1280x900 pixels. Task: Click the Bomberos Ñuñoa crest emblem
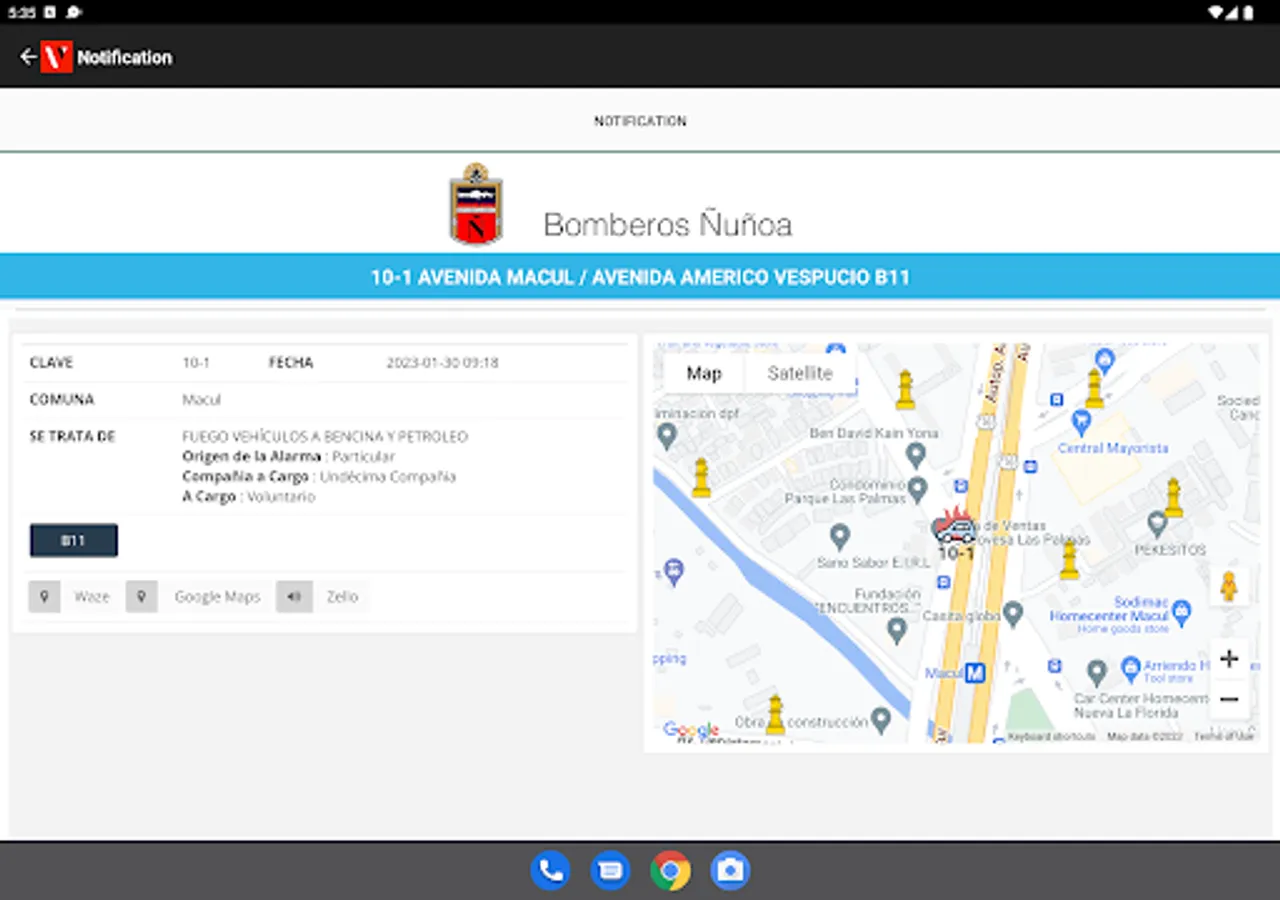(476, 204)
